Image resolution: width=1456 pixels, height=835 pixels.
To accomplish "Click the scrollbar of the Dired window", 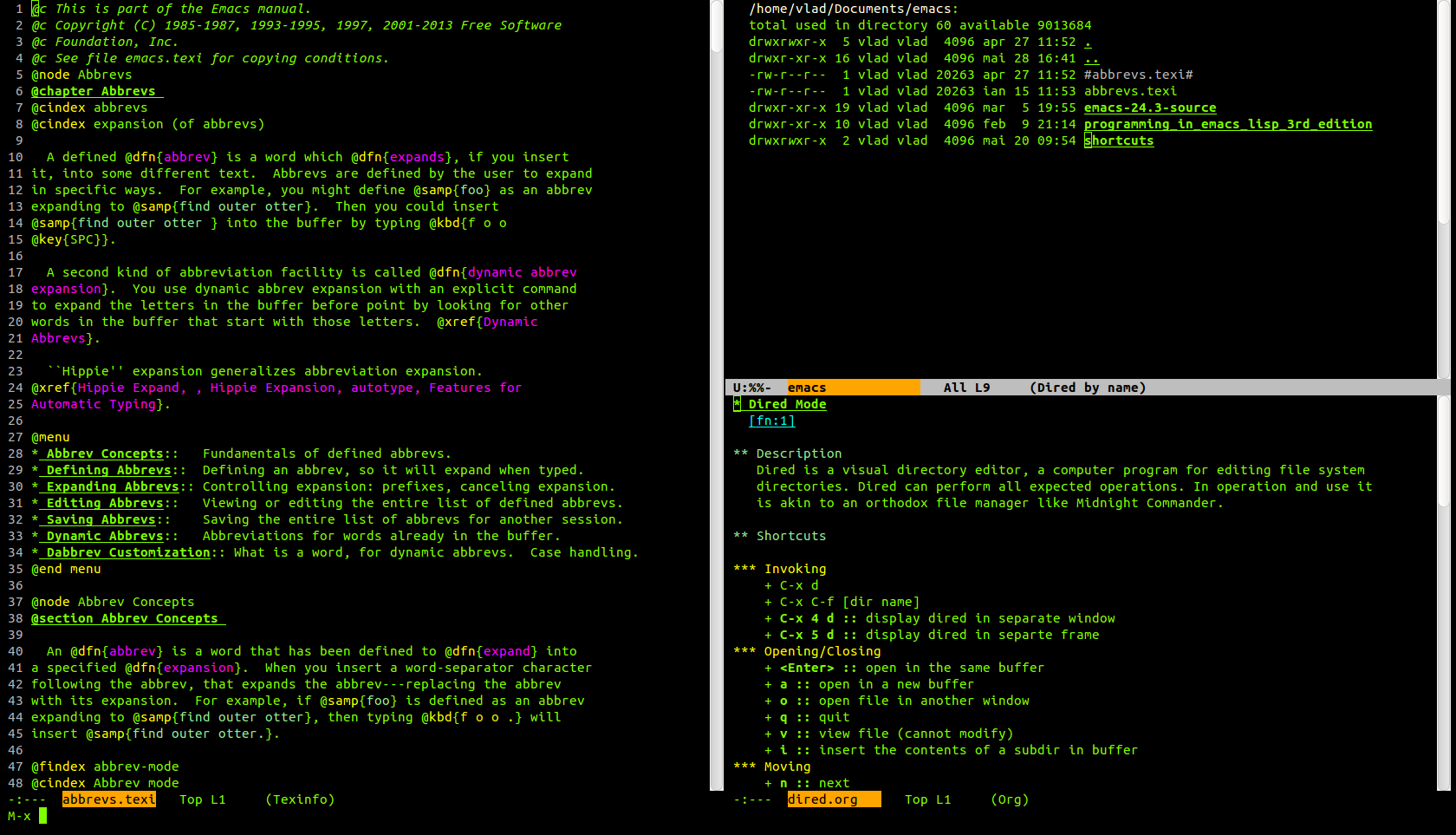I will [x=1443, y=189].
